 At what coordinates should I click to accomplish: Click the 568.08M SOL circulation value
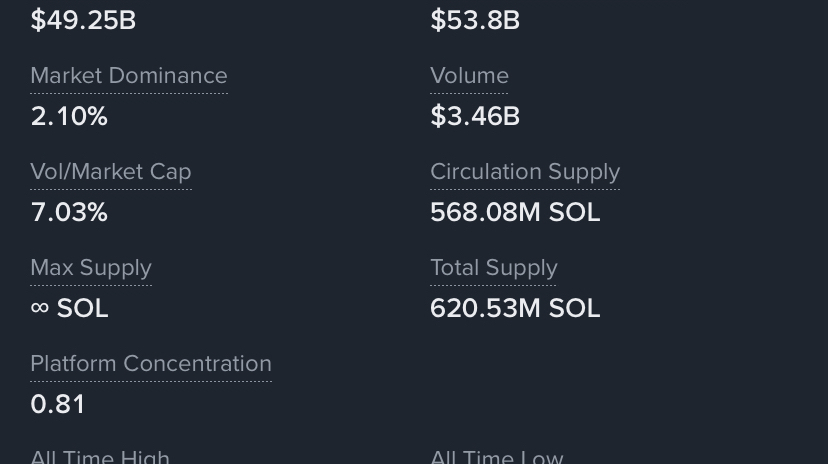tap(514, 212)
